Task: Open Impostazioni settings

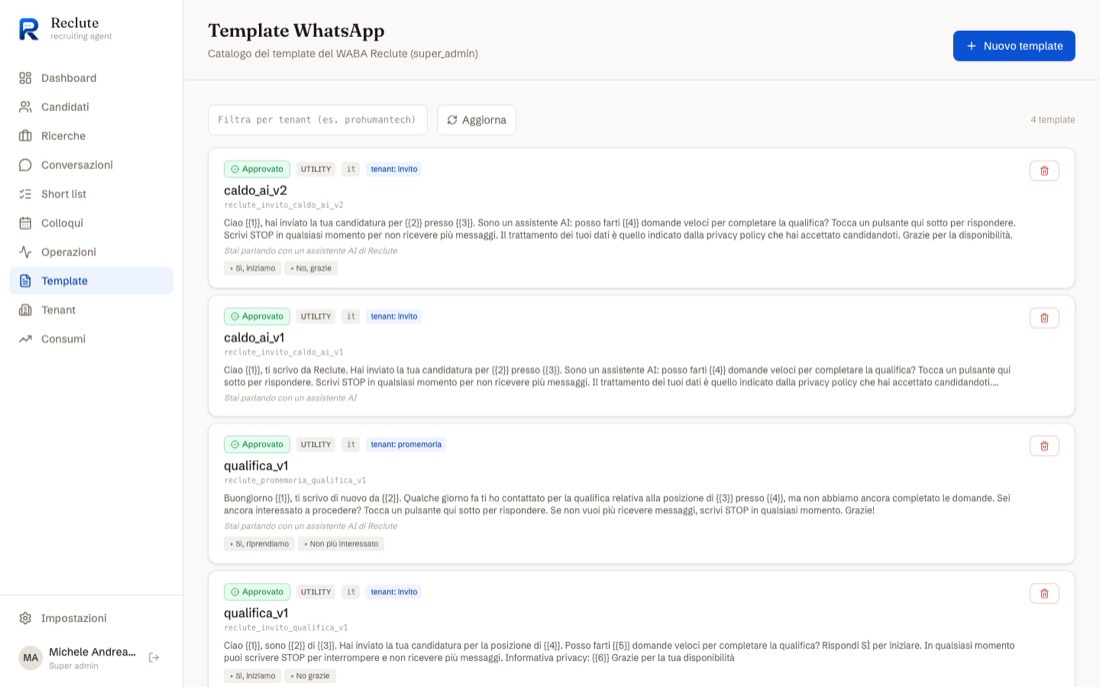Action: tap(91, 618)
